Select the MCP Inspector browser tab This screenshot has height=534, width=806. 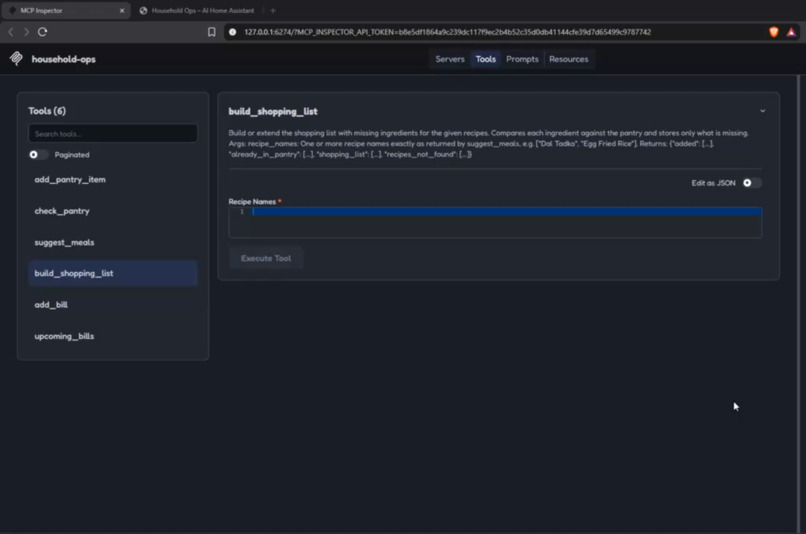[x=66, y=10]
